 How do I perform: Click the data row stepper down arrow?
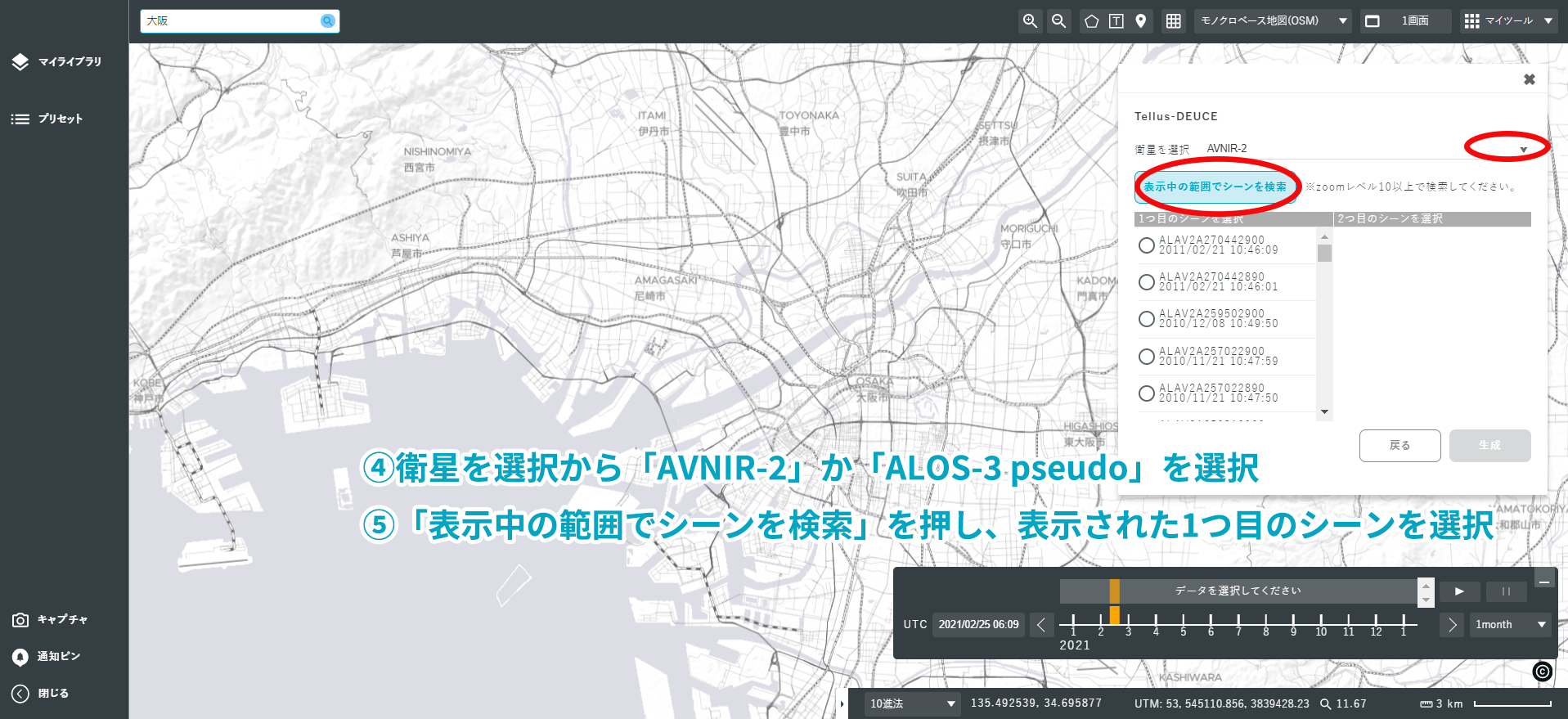pos(1426,599)
